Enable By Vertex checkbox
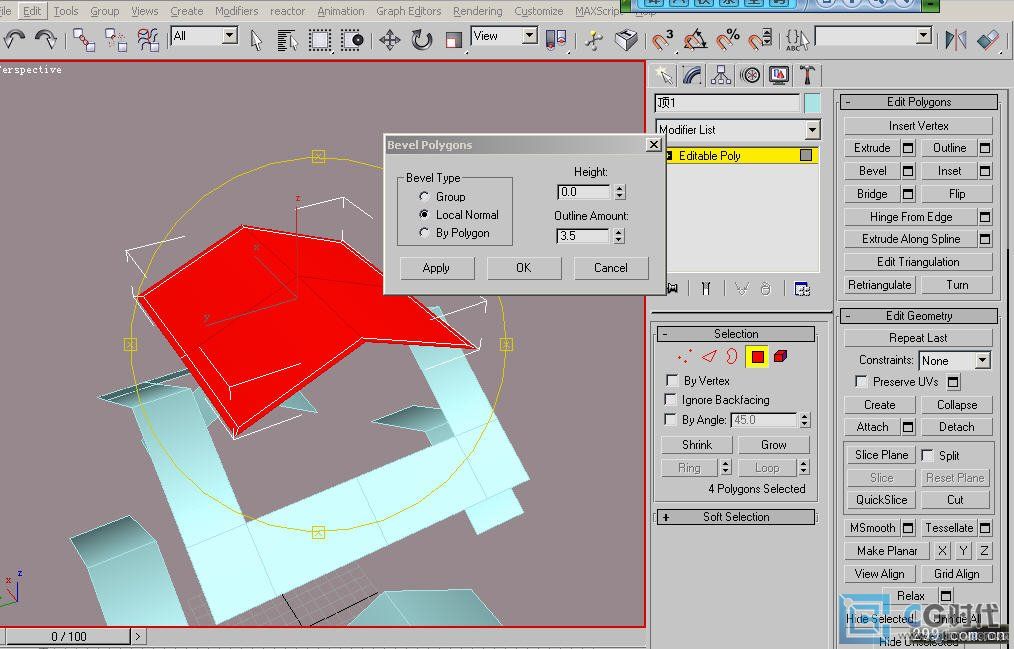The width and height of the screenshot is (1014, 649). point(672,380)
